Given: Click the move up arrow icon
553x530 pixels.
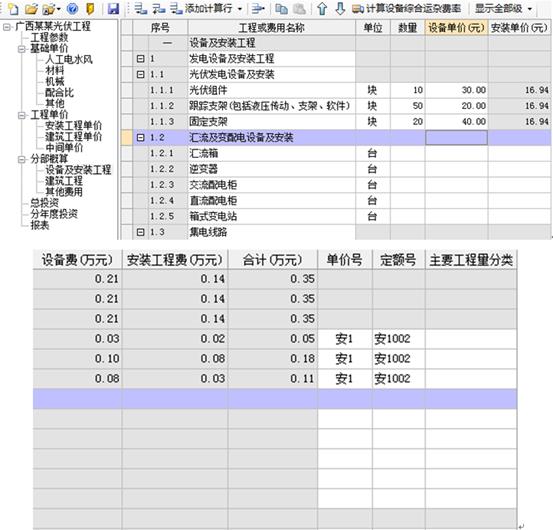Looking at the screenshot, I should tap(322, 8).
